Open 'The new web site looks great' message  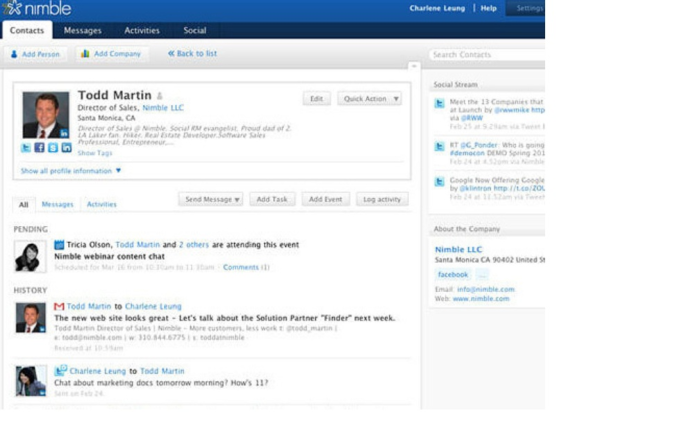[x=225, y=318]
